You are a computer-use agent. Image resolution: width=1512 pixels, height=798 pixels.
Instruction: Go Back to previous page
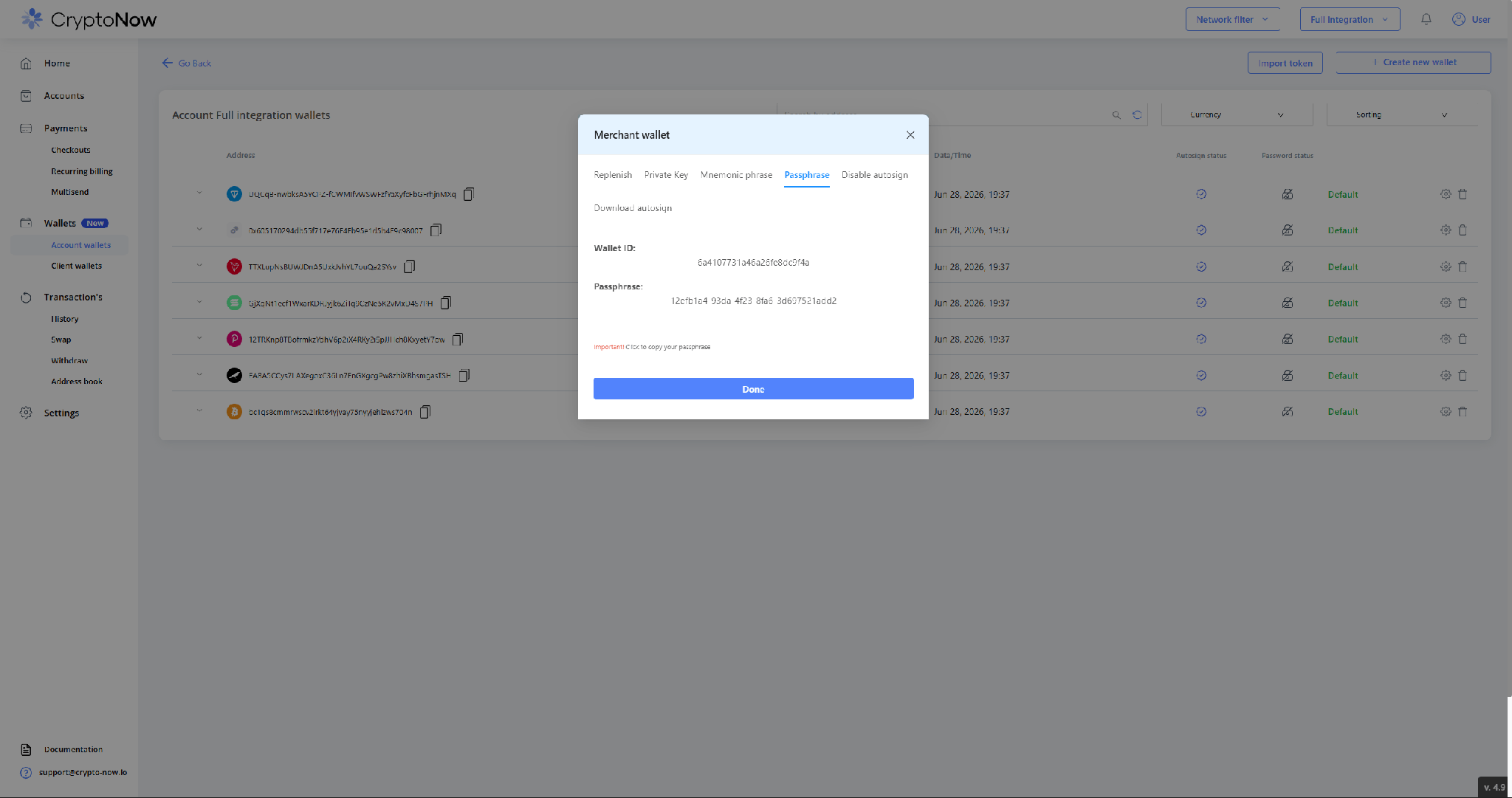(187, 63)
